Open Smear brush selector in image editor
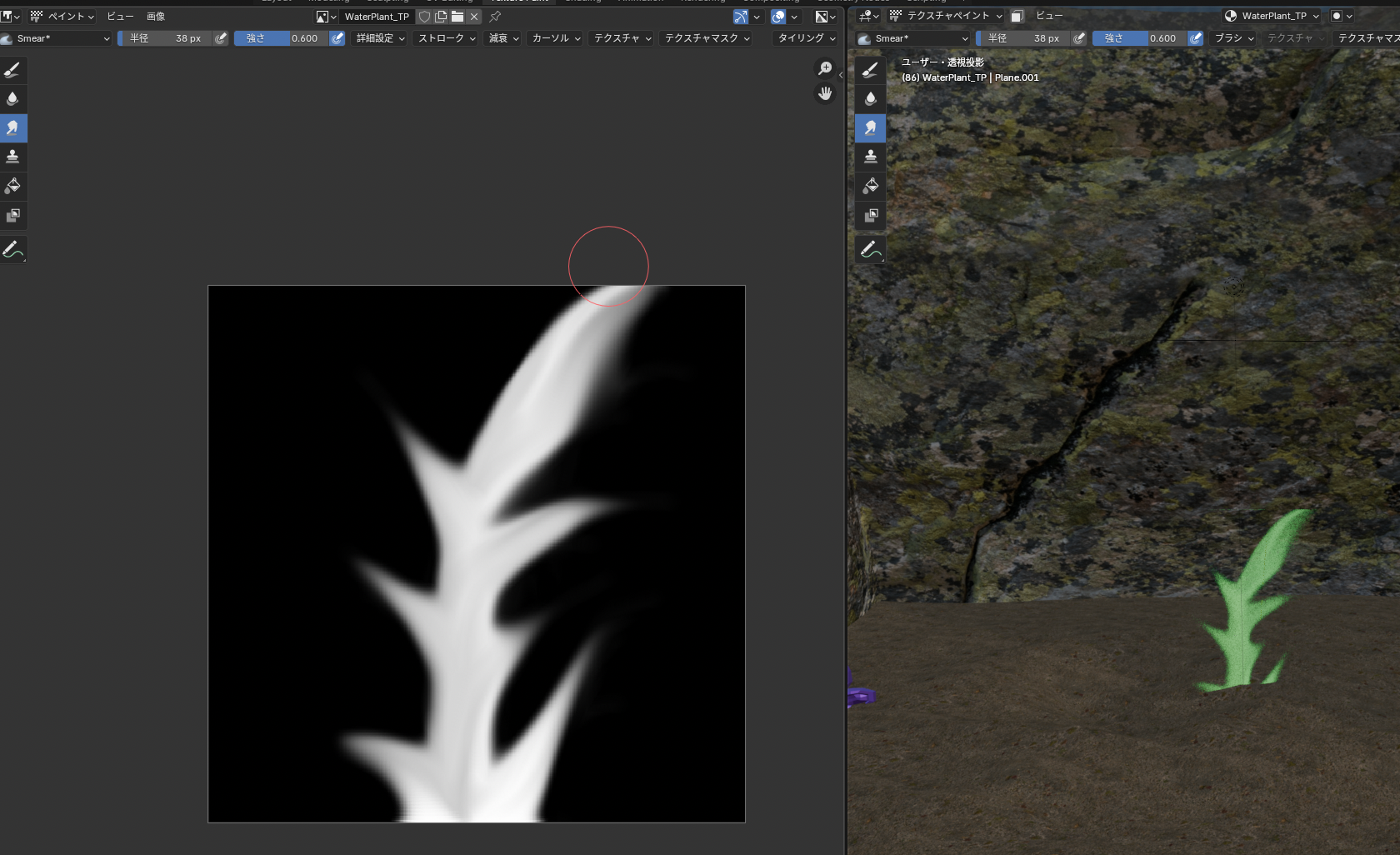Viewport: 1400px width, 855px height. coord(55,38)
